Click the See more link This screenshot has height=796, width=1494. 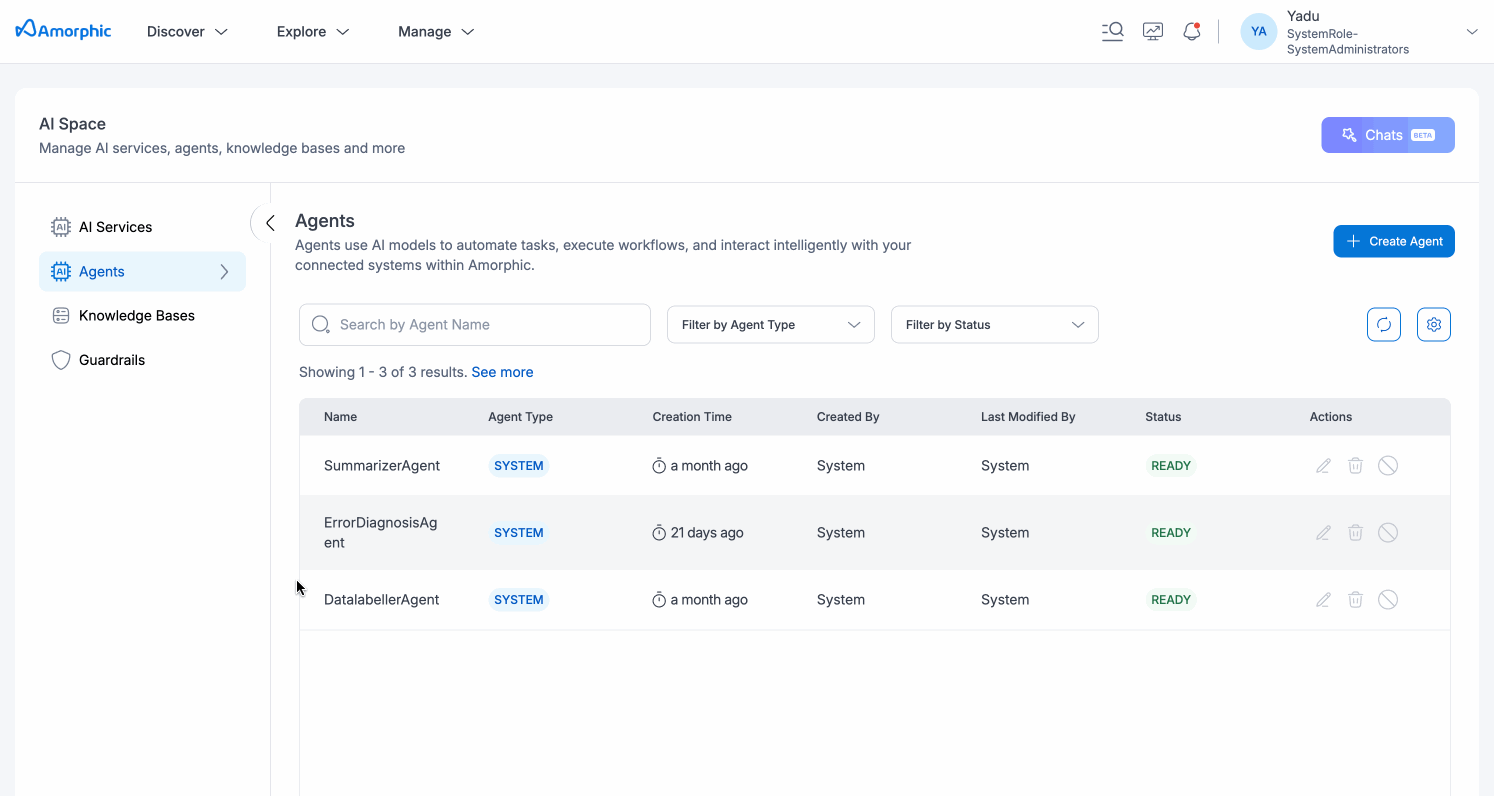pyautogui.click(x=502, y=372)
